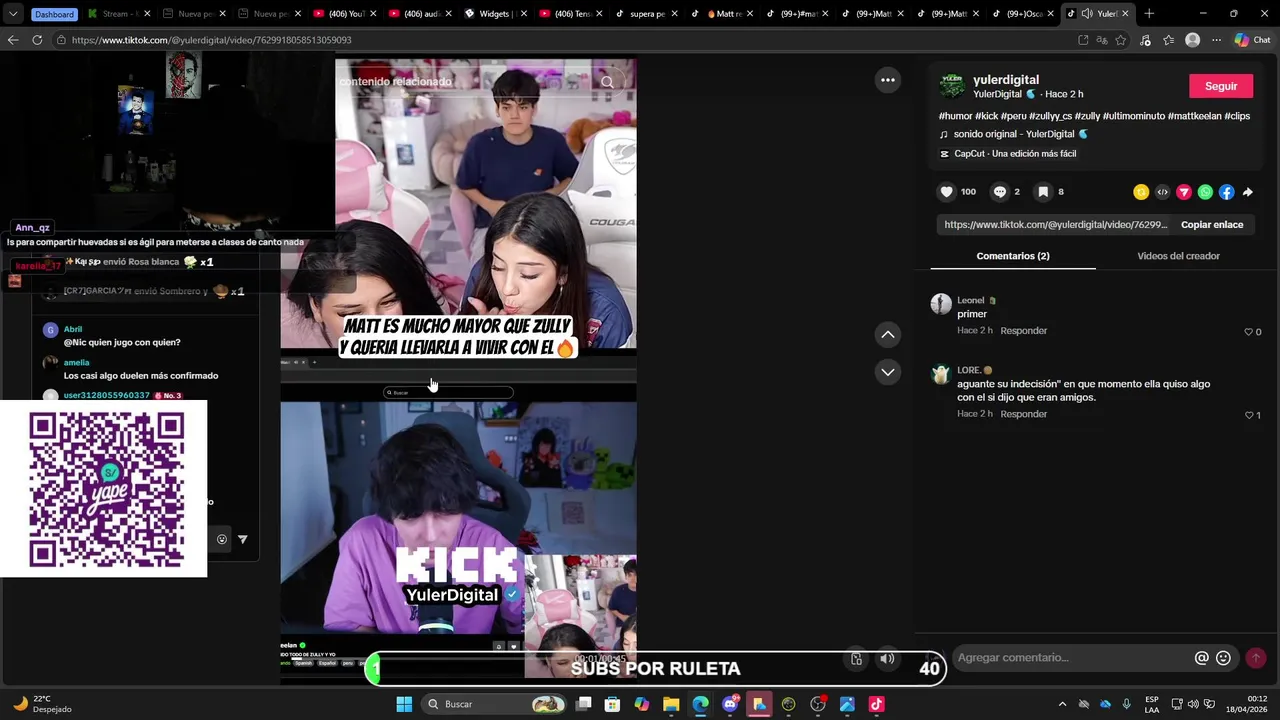Open CapCut sticker link icon
Viewport: 1280px width, 720px height.
[x=945, y=154]
